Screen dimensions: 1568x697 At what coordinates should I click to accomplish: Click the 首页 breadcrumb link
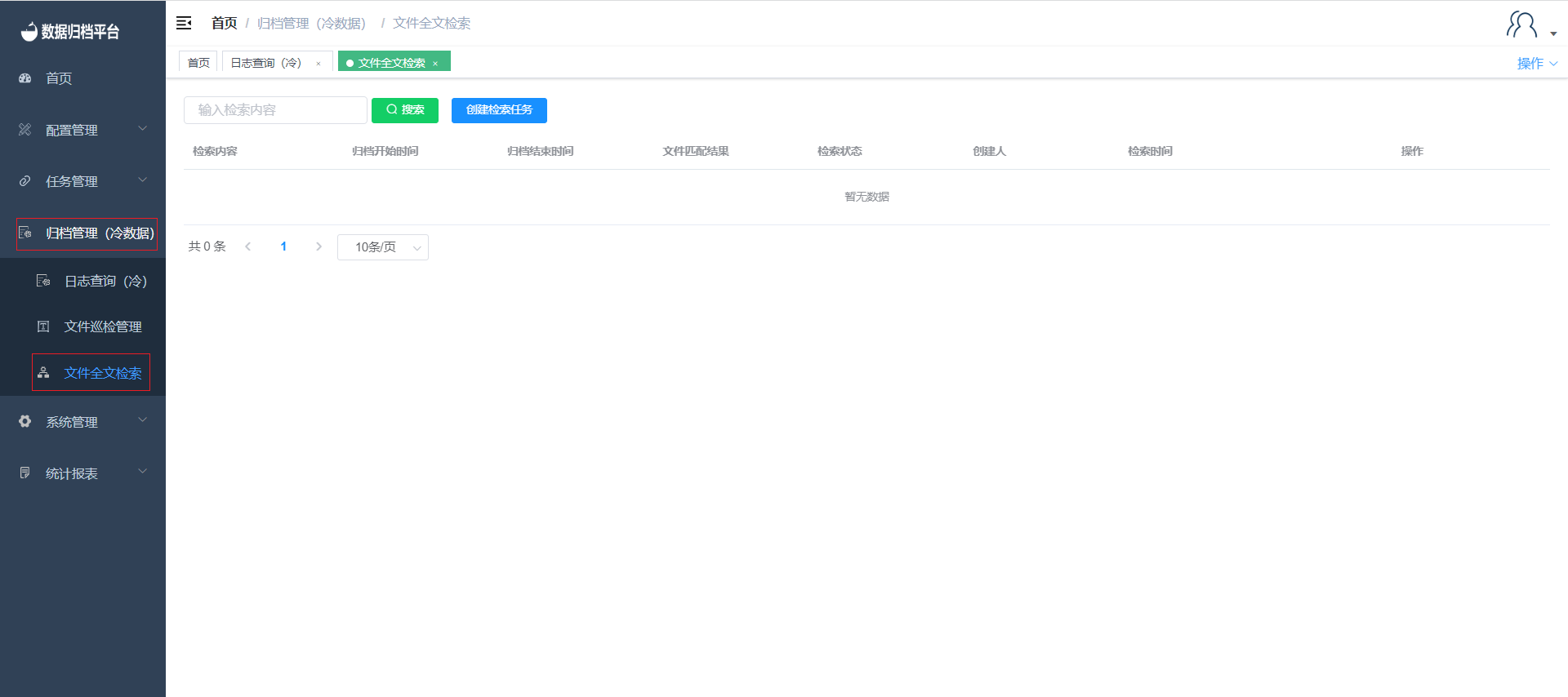pos(224,23)
